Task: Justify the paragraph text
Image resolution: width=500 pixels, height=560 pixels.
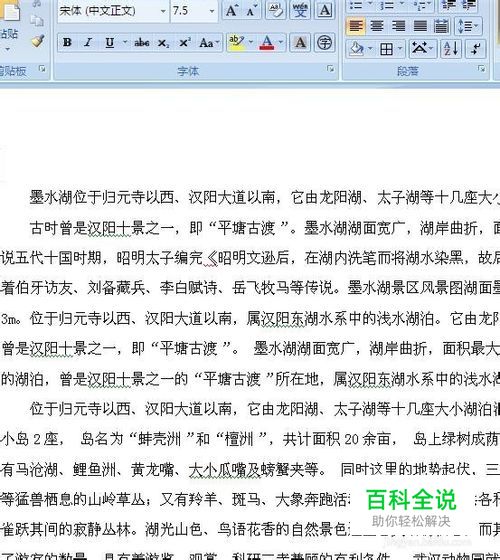Action: click(420, 26)
